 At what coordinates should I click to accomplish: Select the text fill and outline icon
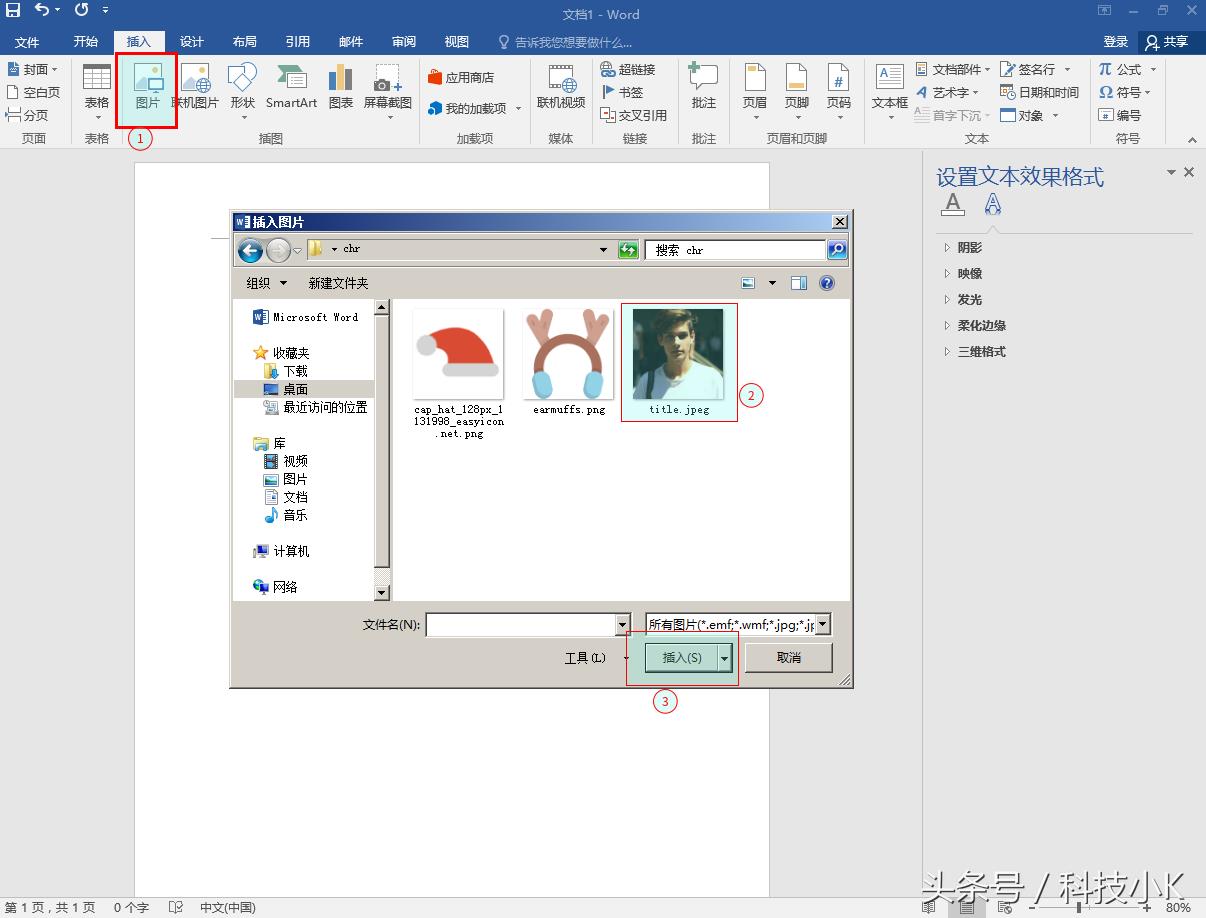click(x=953, y=205)
